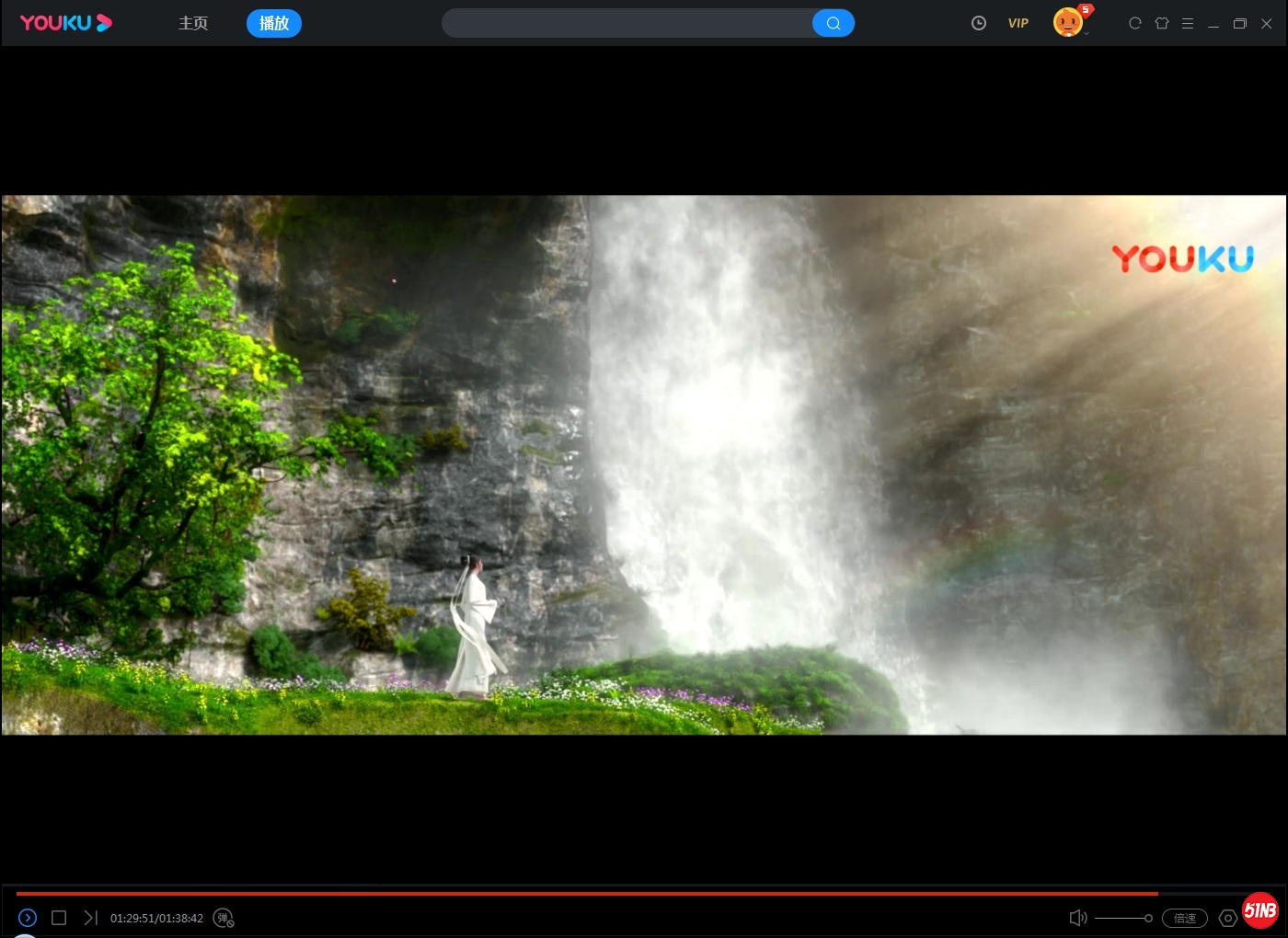Switch to the 主页 home tab
The width and height of the screenshot is (1288, 938).
point(193,23)
